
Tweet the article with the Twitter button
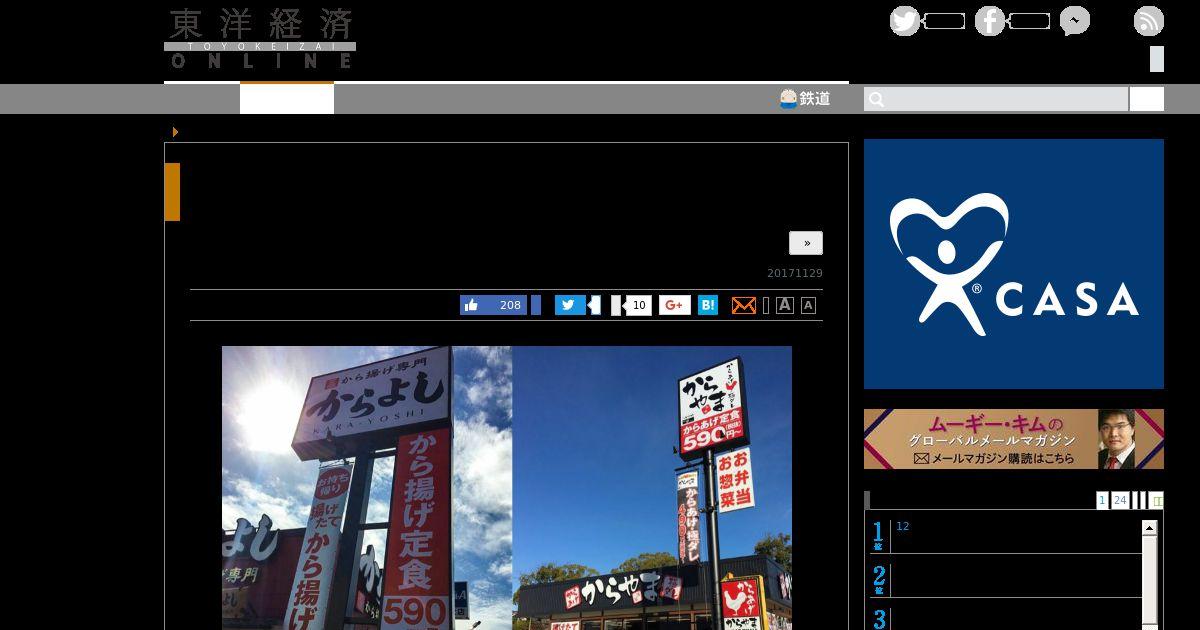click(x=570, y=305)
